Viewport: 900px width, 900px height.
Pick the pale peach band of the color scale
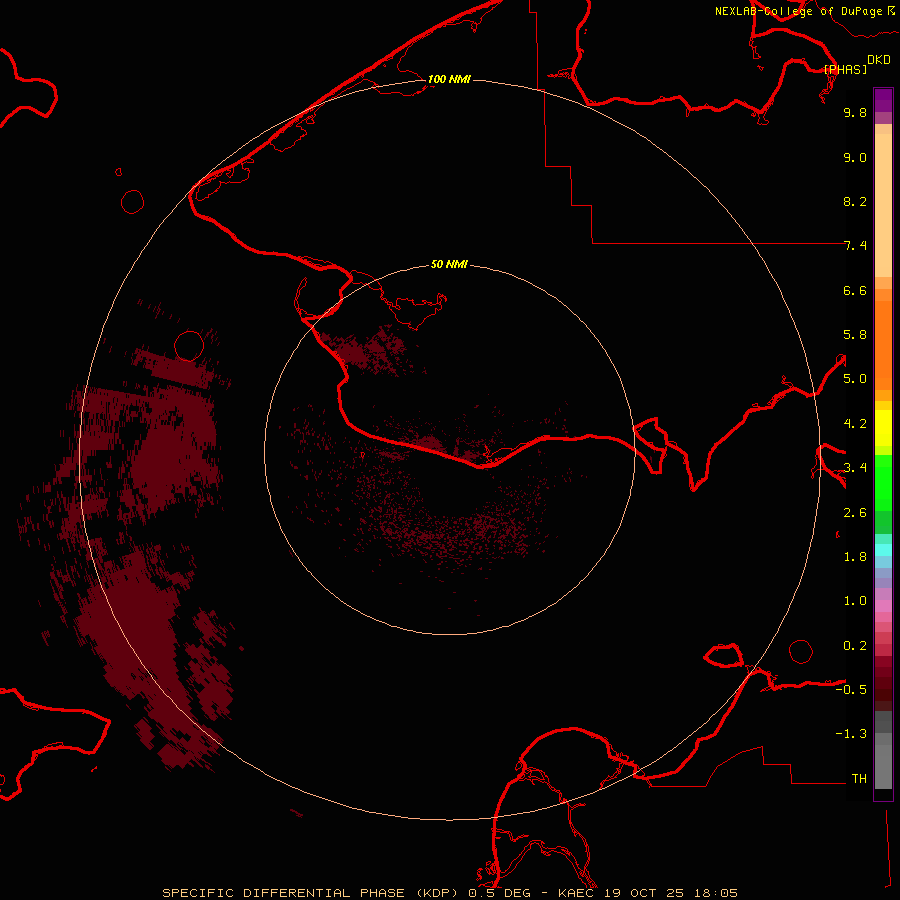[x=883, y=205]
